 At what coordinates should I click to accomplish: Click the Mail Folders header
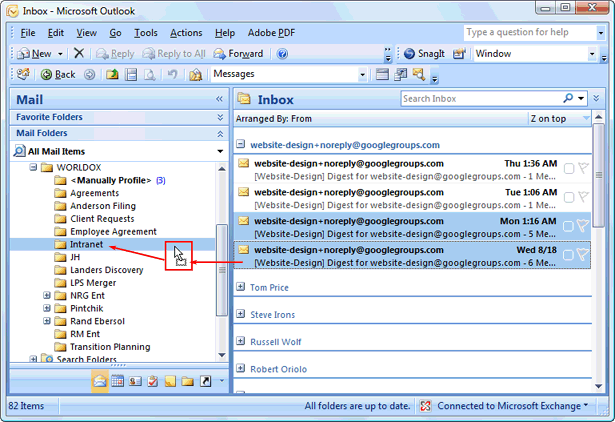(119, 133)
